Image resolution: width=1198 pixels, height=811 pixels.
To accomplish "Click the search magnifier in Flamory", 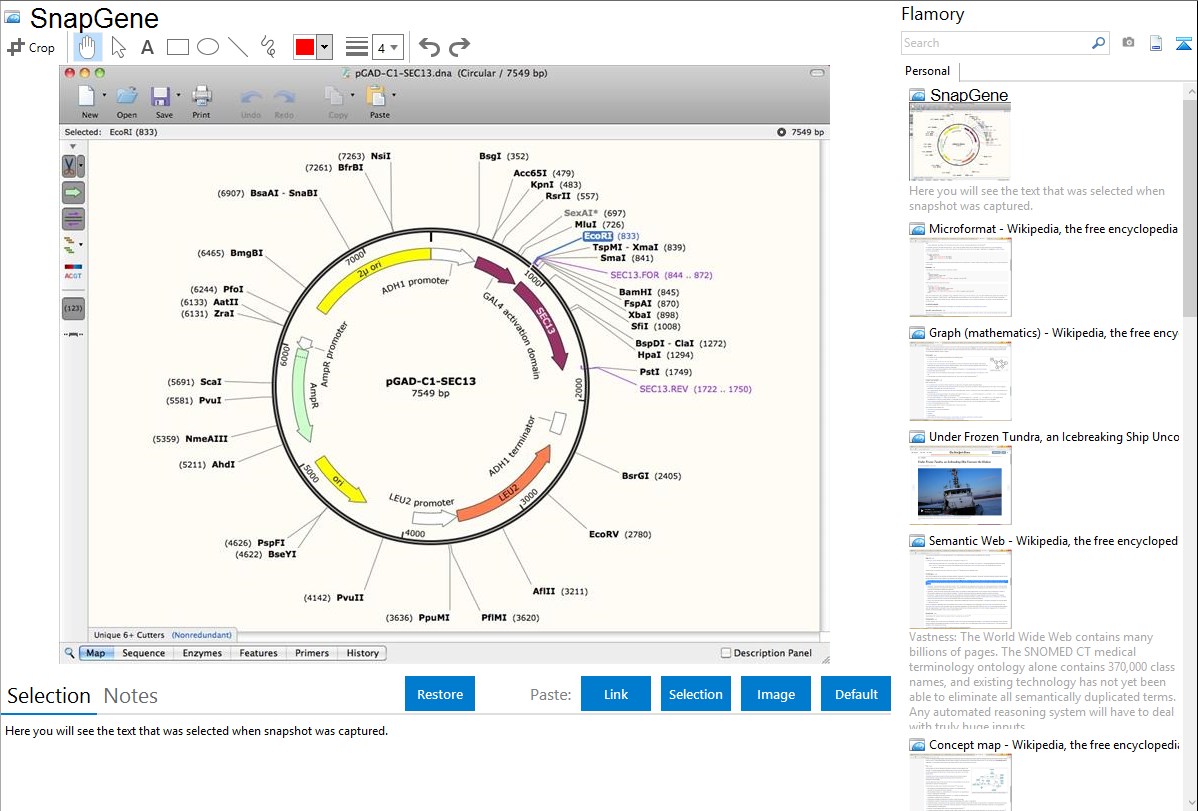I will [x=1098, y=43].
